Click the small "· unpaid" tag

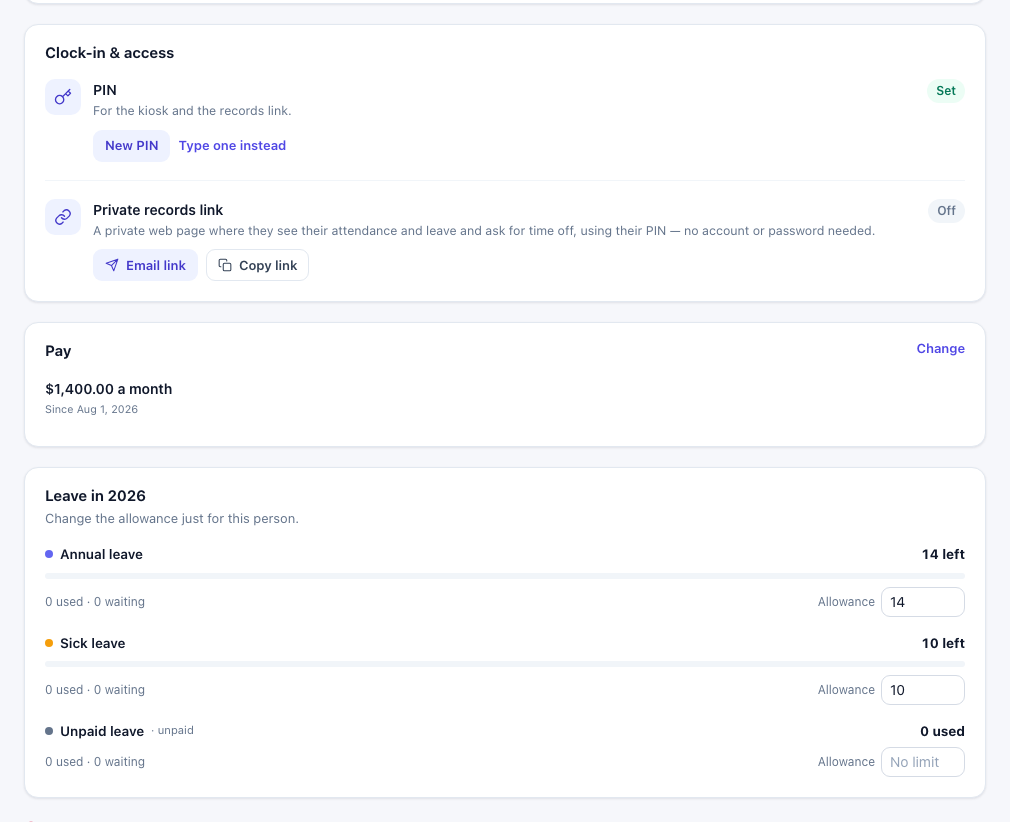click(x=173, y=731)
